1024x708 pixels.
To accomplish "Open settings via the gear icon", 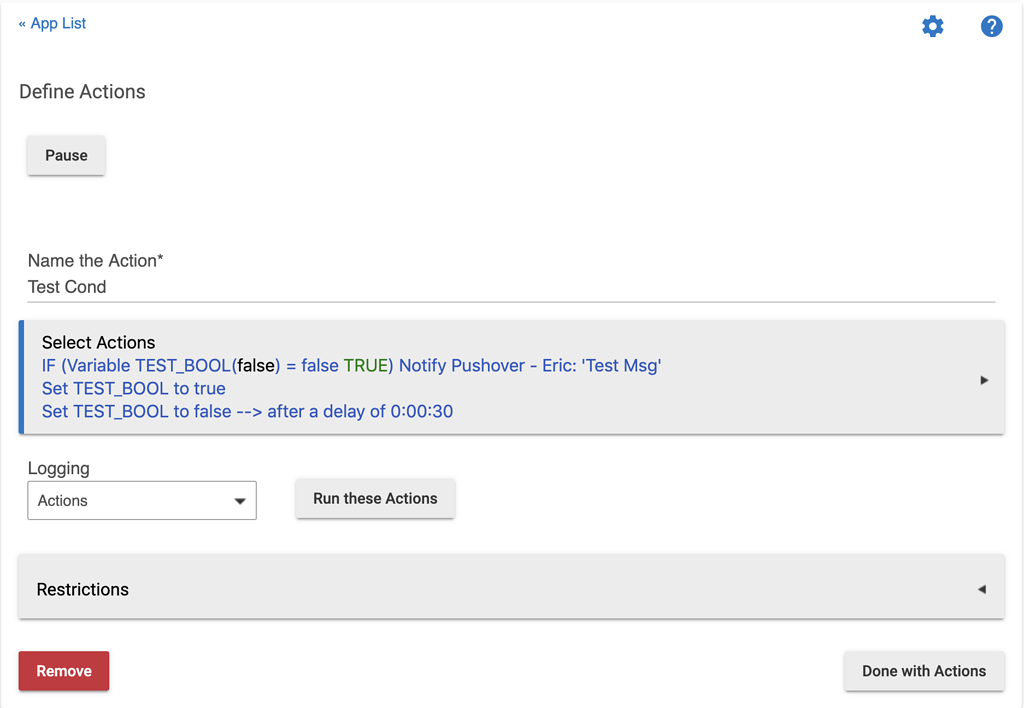I will 933,26.
